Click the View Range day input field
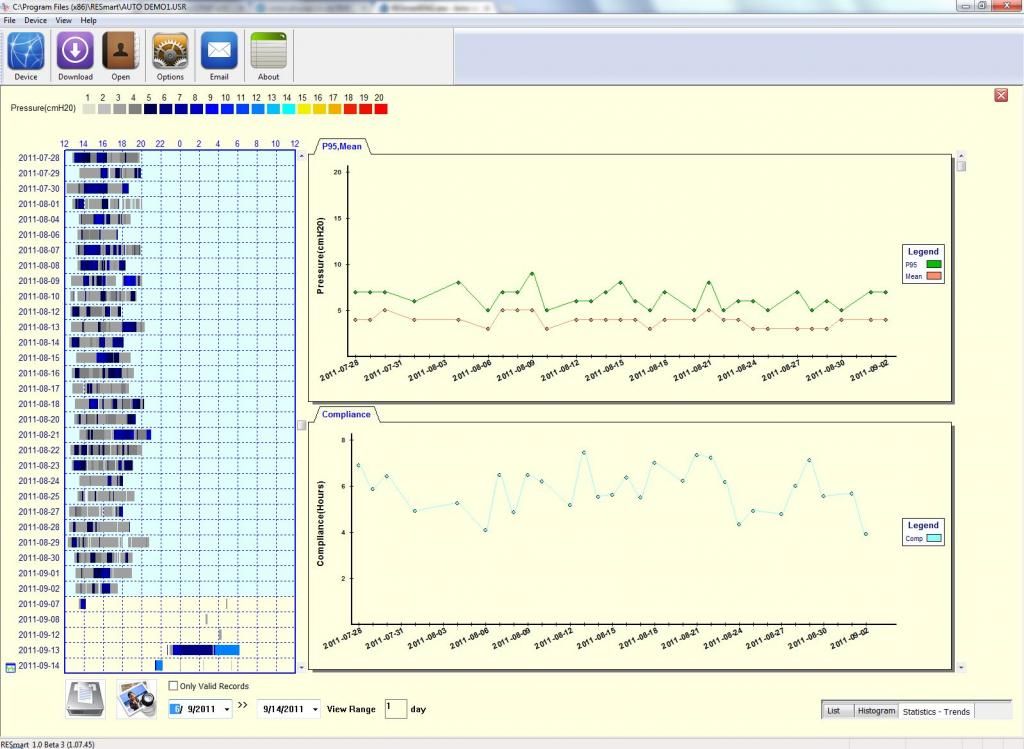Viewport: 1024px width, 749px height. click(396, 709)
